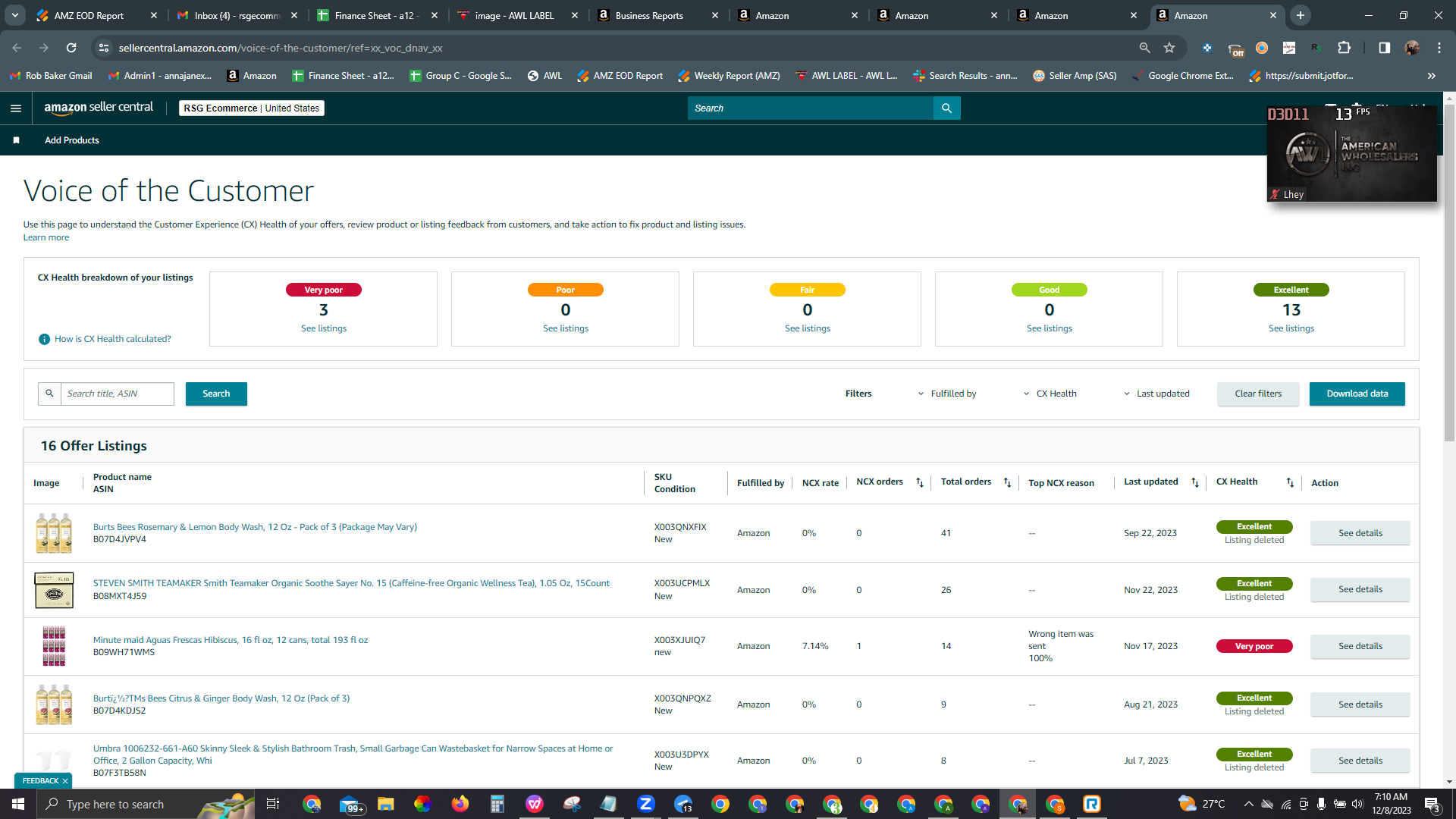The height and width of the screenshot is (819, 1456).
Task: Click the Search title, ASIN input field
Action: click(118, 394)
